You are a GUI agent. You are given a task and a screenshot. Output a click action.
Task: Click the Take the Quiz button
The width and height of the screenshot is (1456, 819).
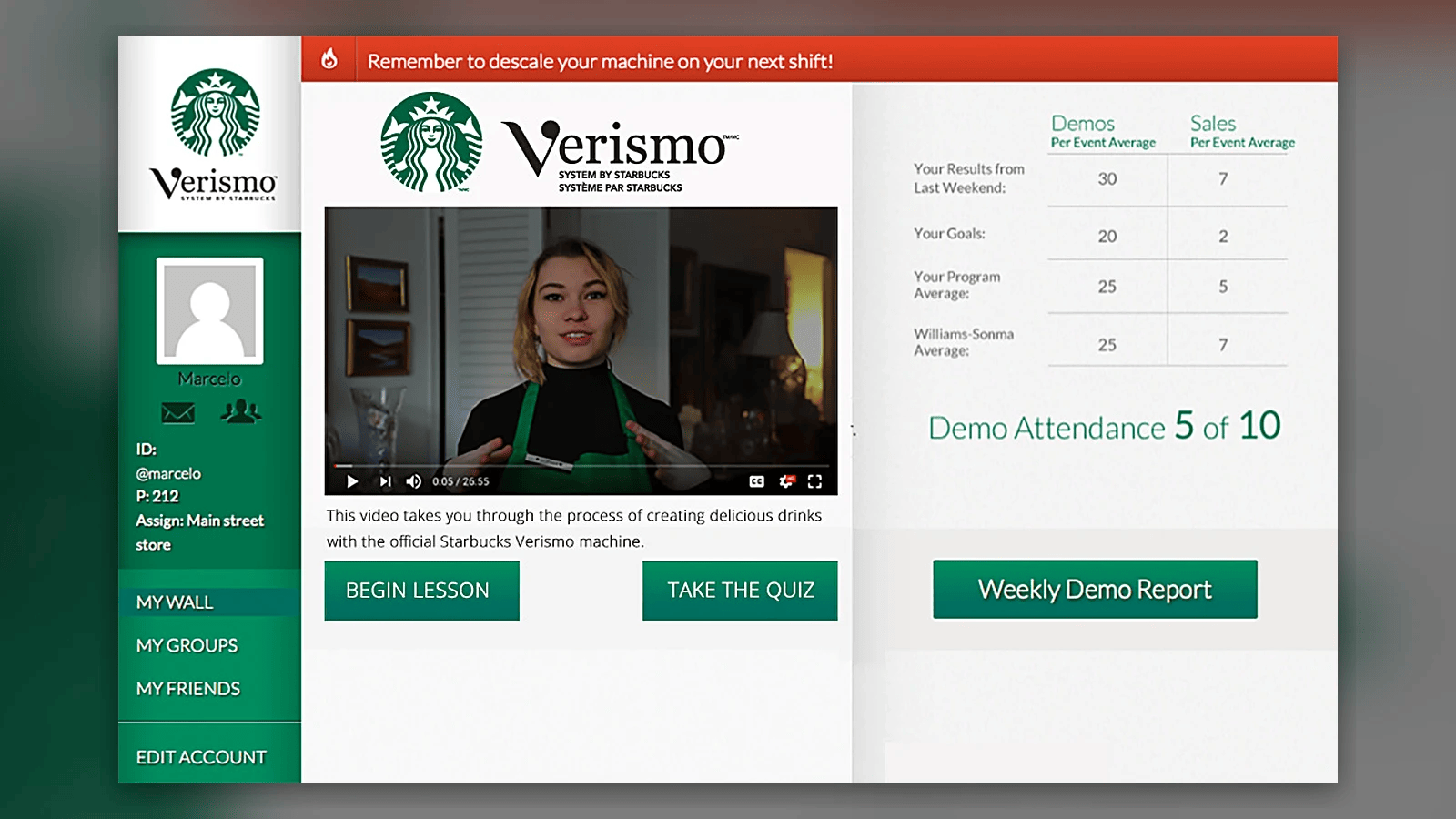pyautogui.click(x=740, y=591)
